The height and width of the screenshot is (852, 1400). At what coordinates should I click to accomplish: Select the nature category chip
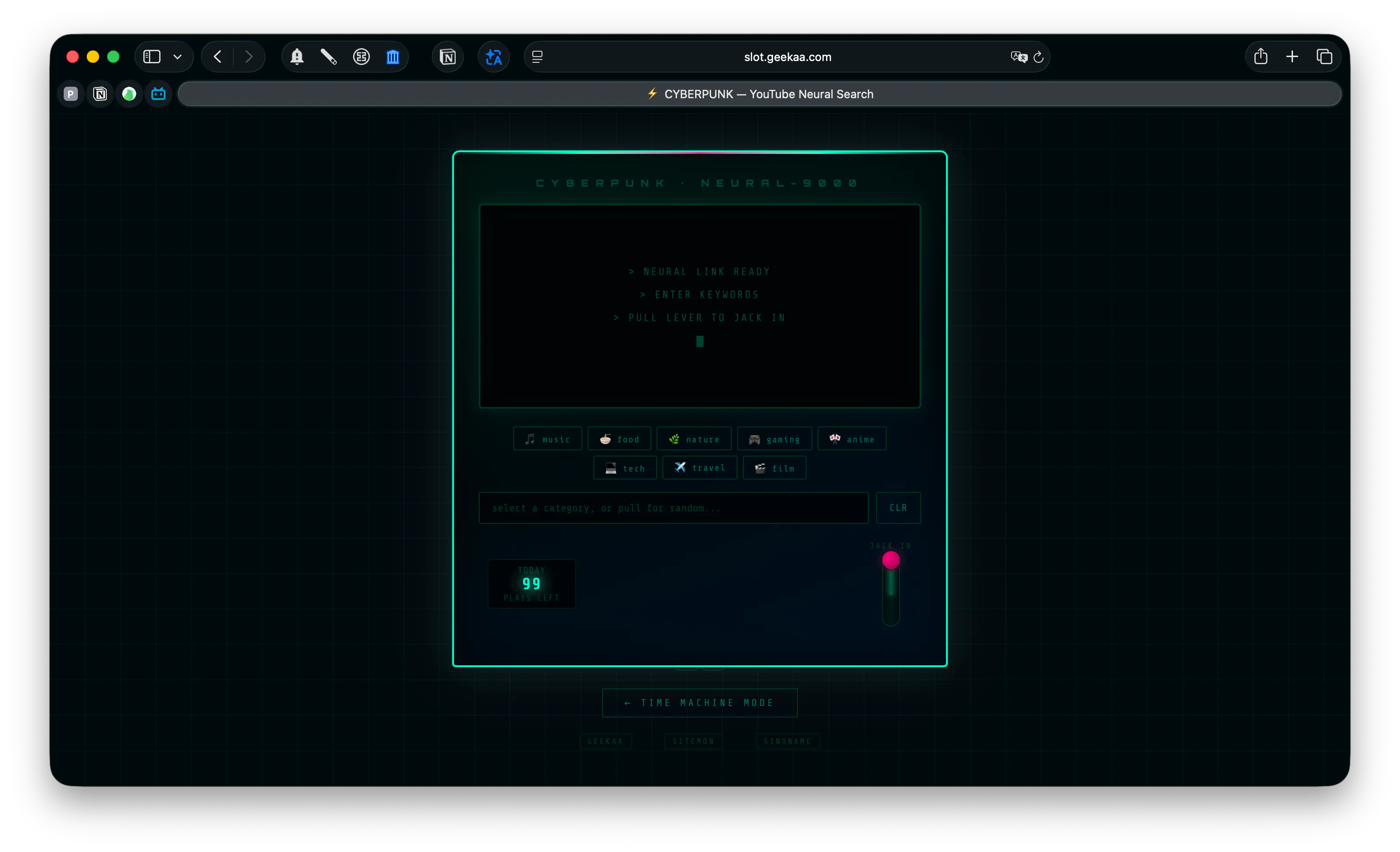coord(694,438)
